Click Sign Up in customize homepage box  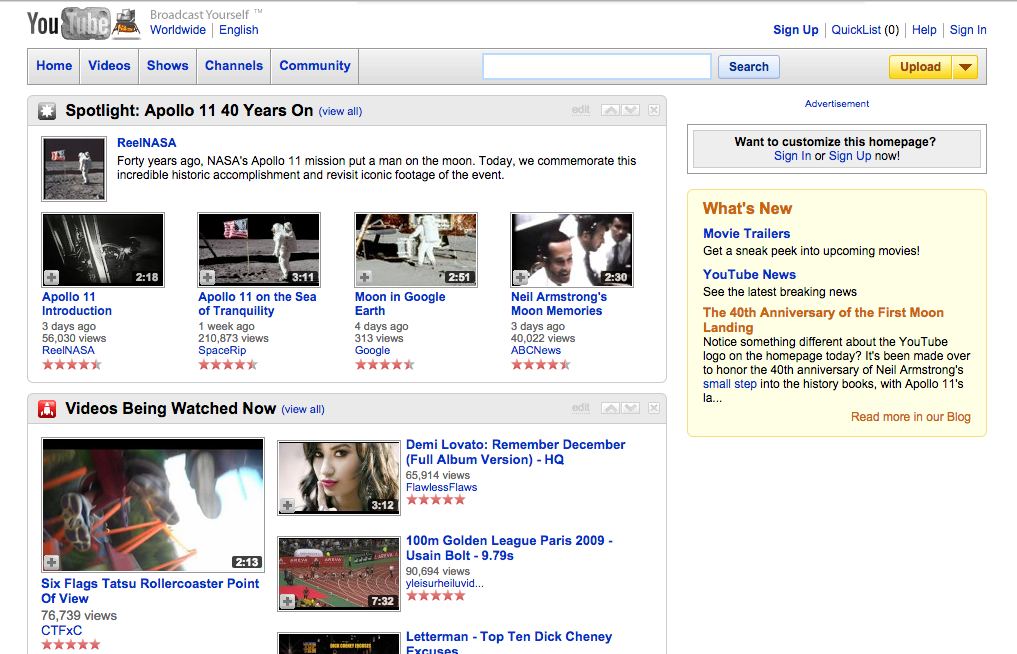850,156
